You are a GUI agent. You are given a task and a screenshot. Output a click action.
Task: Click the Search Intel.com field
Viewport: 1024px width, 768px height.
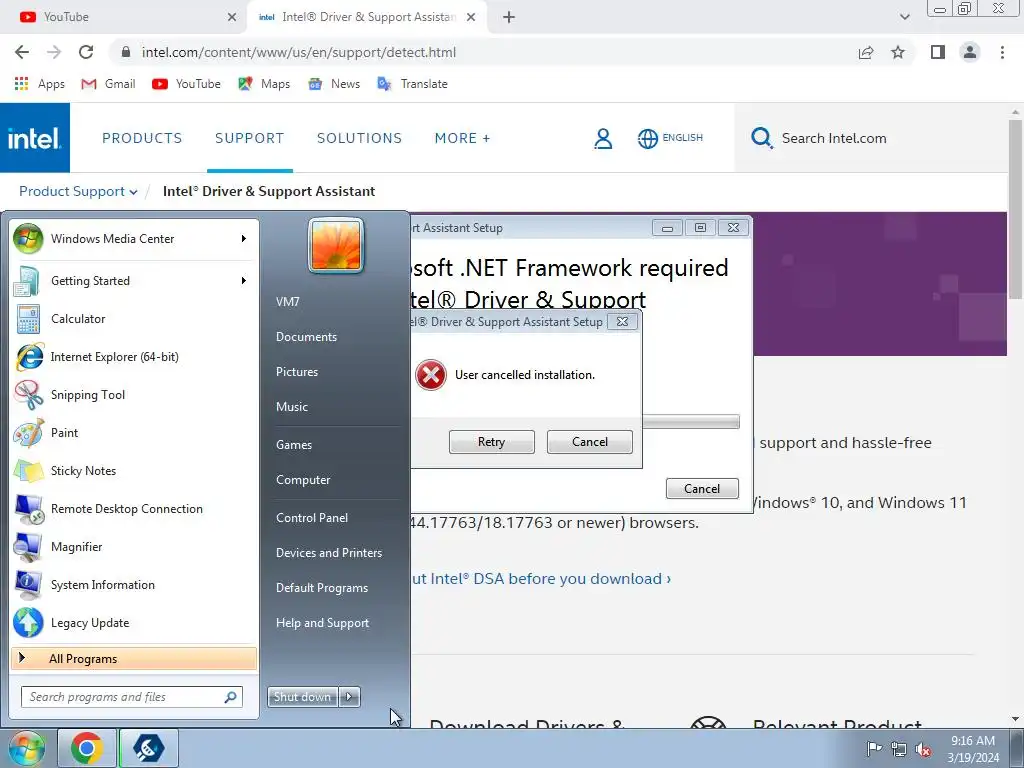click(872, 138)
